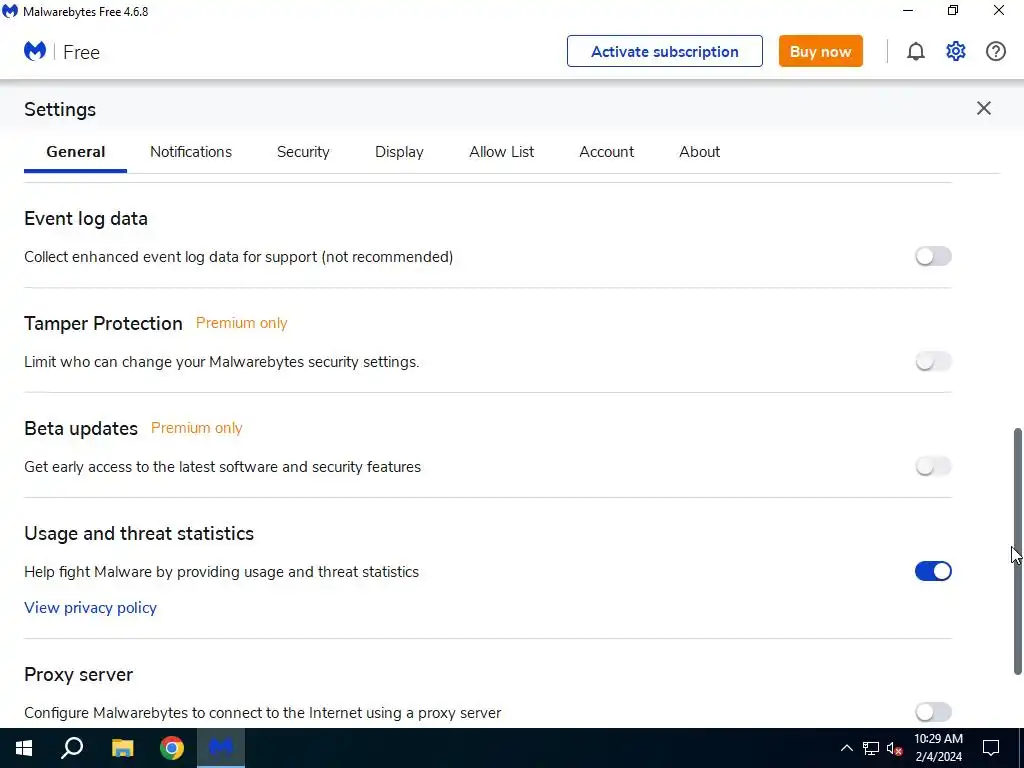1024x768 pixels.
Task: Toggle enhanced event log data collection
Action: tap(933, 257)
